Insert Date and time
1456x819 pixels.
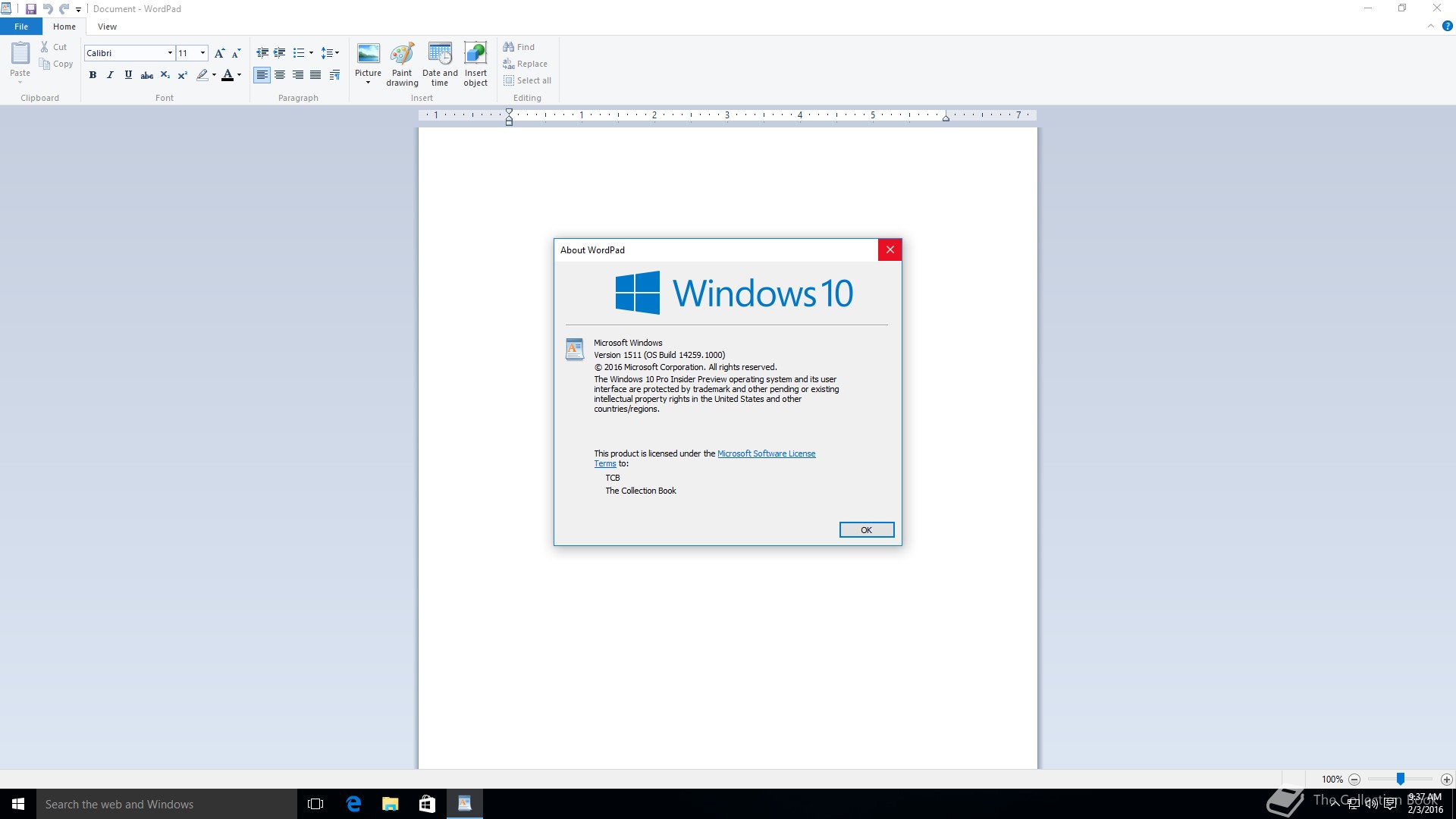pyautogui.click(x=440, y=64)
